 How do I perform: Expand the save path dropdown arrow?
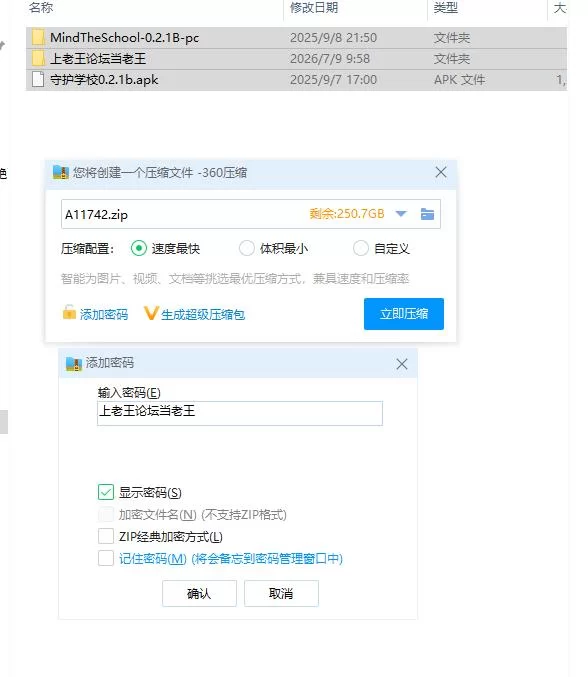click(x=401, y=214)
